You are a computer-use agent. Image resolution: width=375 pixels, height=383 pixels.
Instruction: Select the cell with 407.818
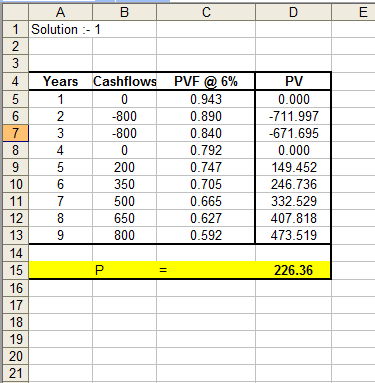pyautogui.click(x=293, y=218)
